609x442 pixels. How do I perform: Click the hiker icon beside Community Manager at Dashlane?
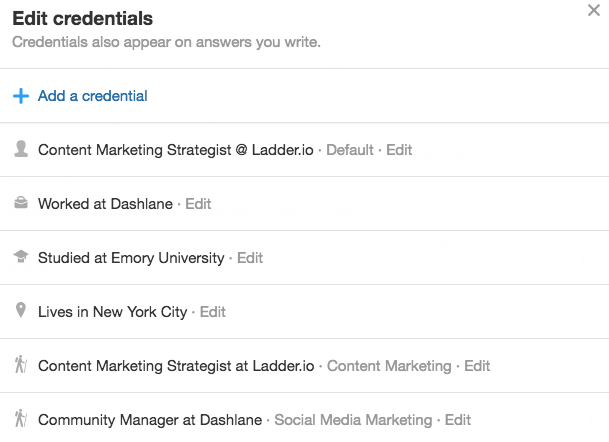tap(21, 420)
